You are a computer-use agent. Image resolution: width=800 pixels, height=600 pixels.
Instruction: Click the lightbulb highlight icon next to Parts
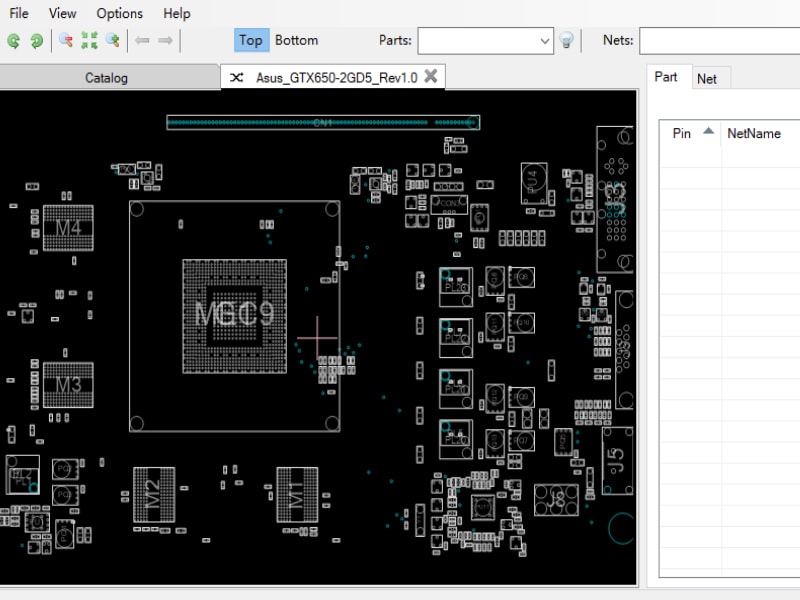click(x=566, y=40)
